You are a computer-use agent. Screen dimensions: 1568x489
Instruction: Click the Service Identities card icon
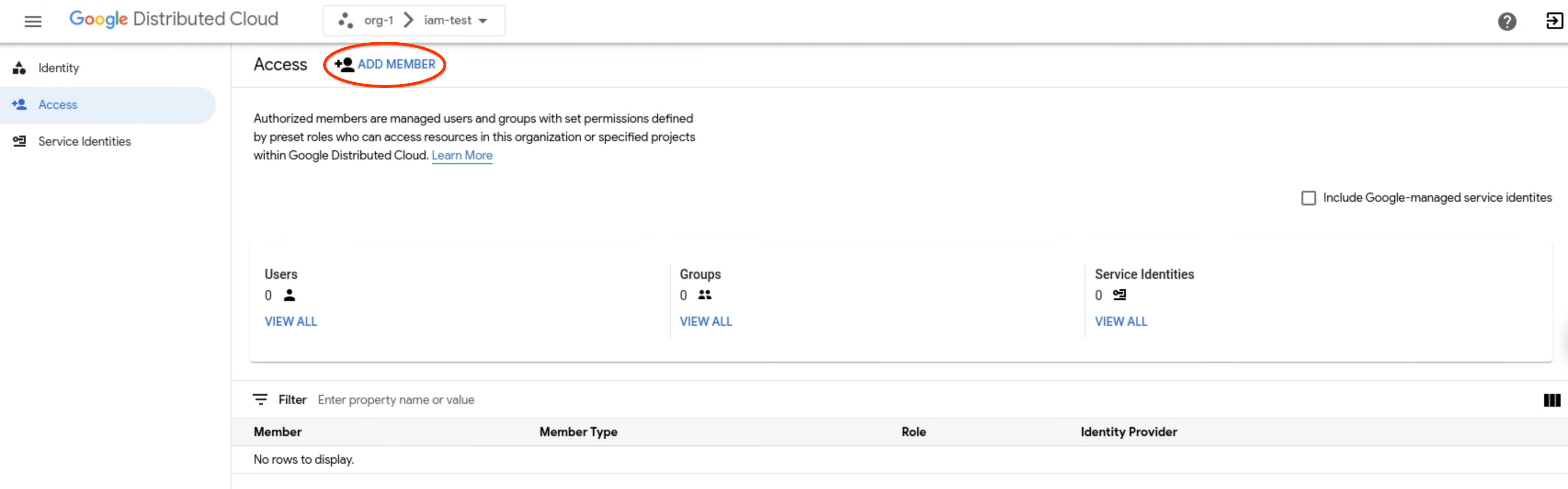coord(1119,296)
